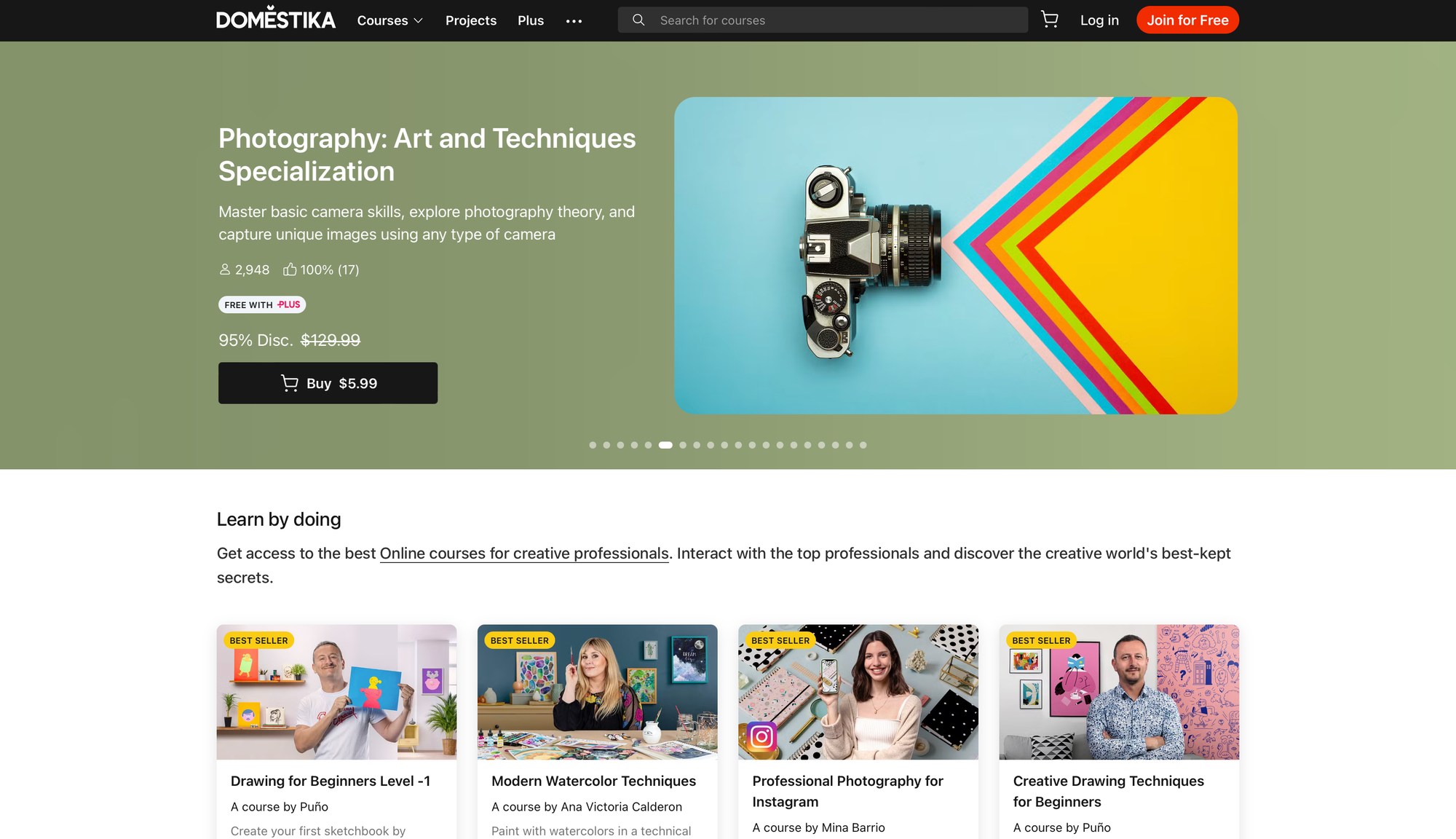Click the Domestika logo
The image size is (1456, 839).
[x=276, y=18]
